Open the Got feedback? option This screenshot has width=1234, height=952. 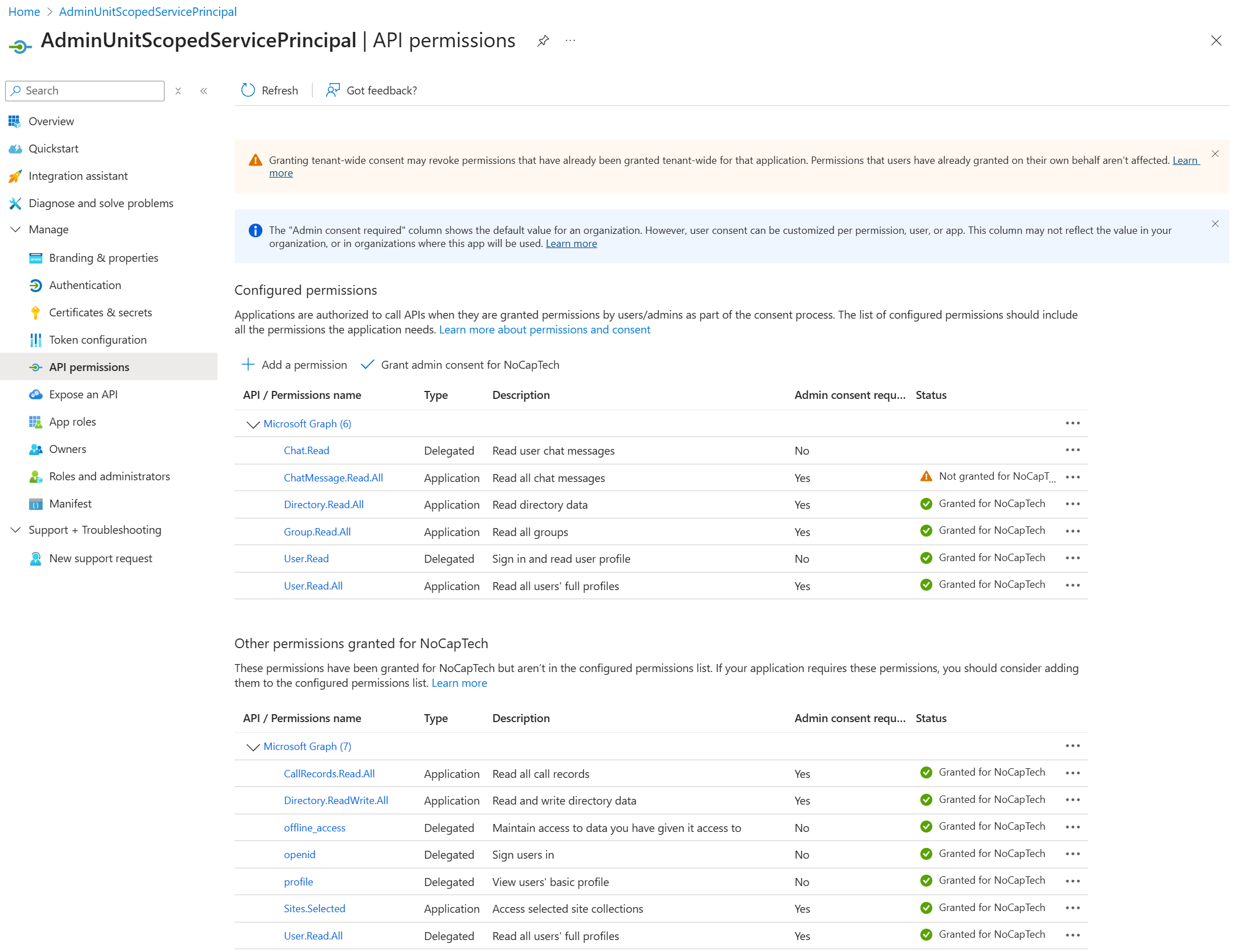[371, 90]
